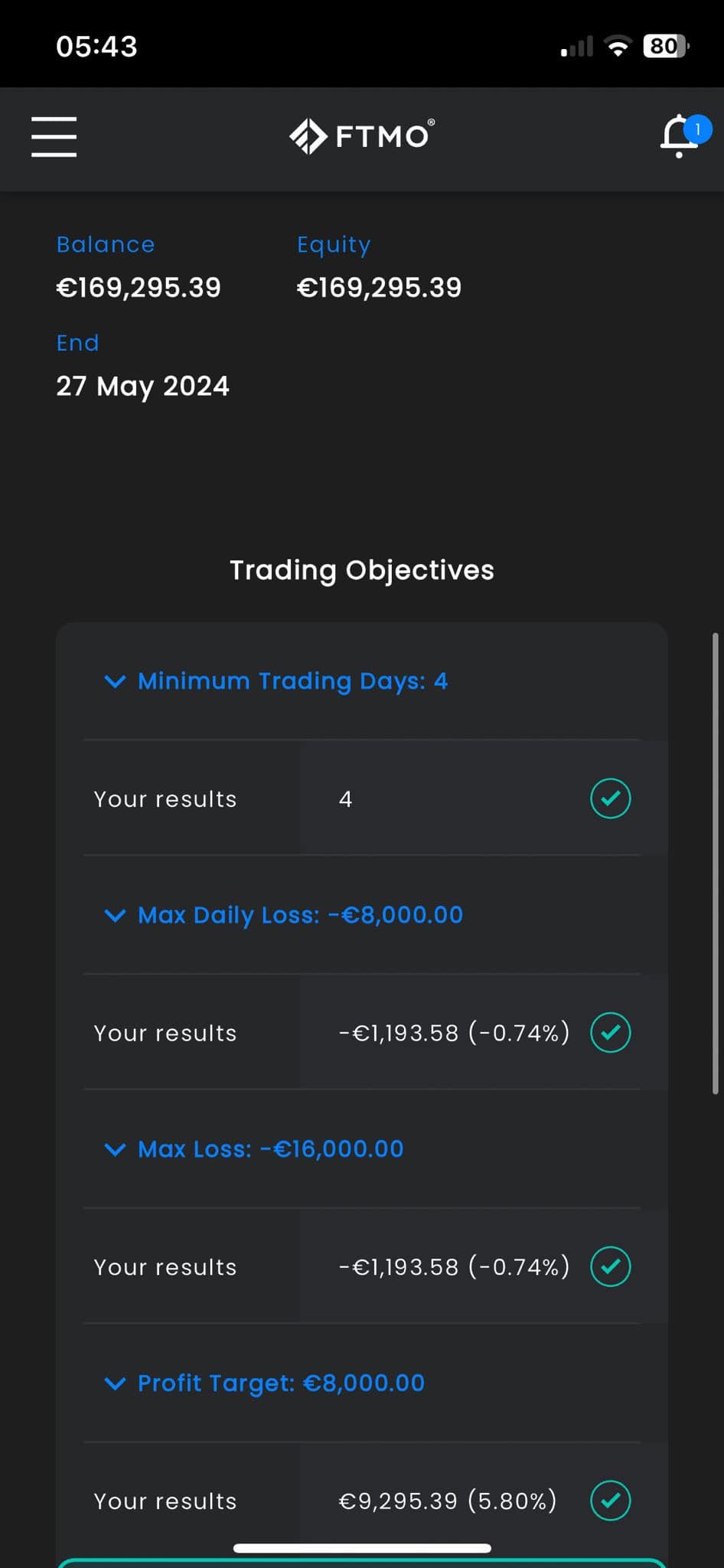The width and height of the screenshot is (724, 1568).
Task: Tap the End date 27 May 2024
Action: tap(142, 386)
